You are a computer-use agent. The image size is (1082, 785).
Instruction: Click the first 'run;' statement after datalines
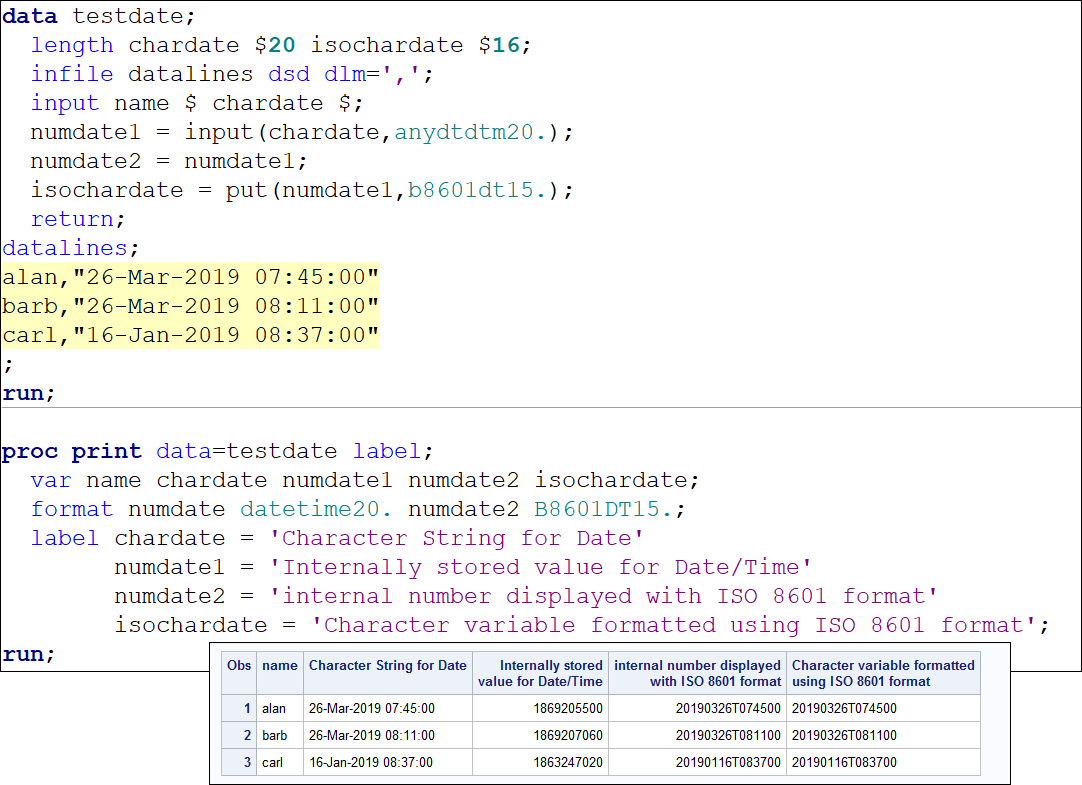pyautogui.click(x=28, y=392)
